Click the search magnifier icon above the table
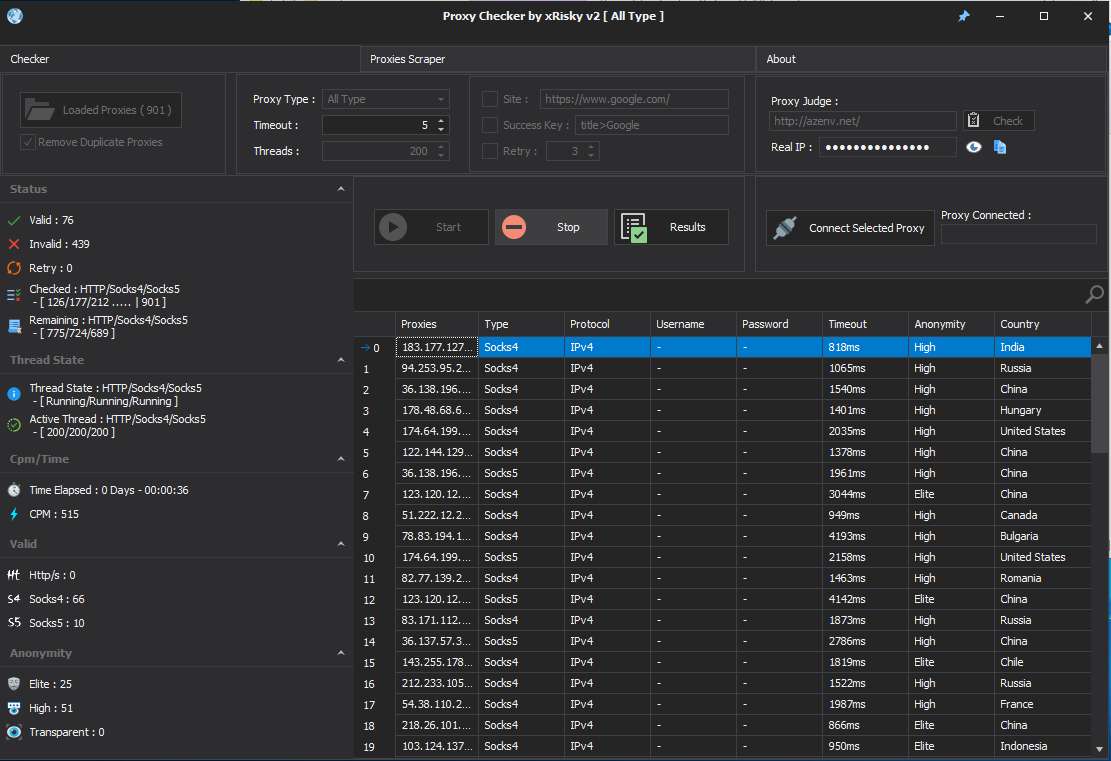The image size is (1111, 761). coord(1094,294)
